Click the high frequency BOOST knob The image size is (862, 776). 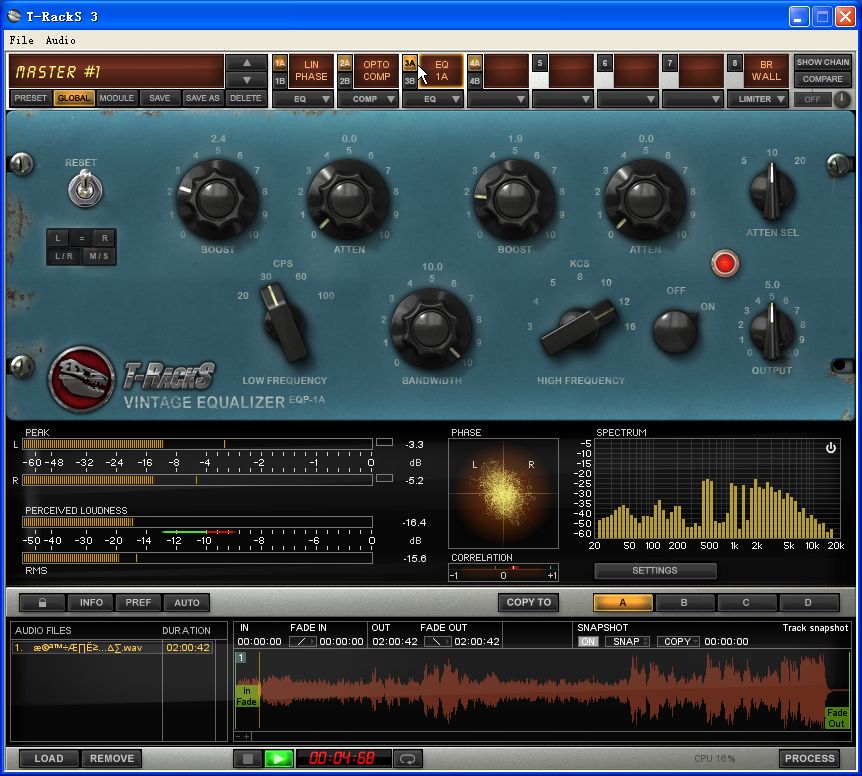click(x=514, y=198)
